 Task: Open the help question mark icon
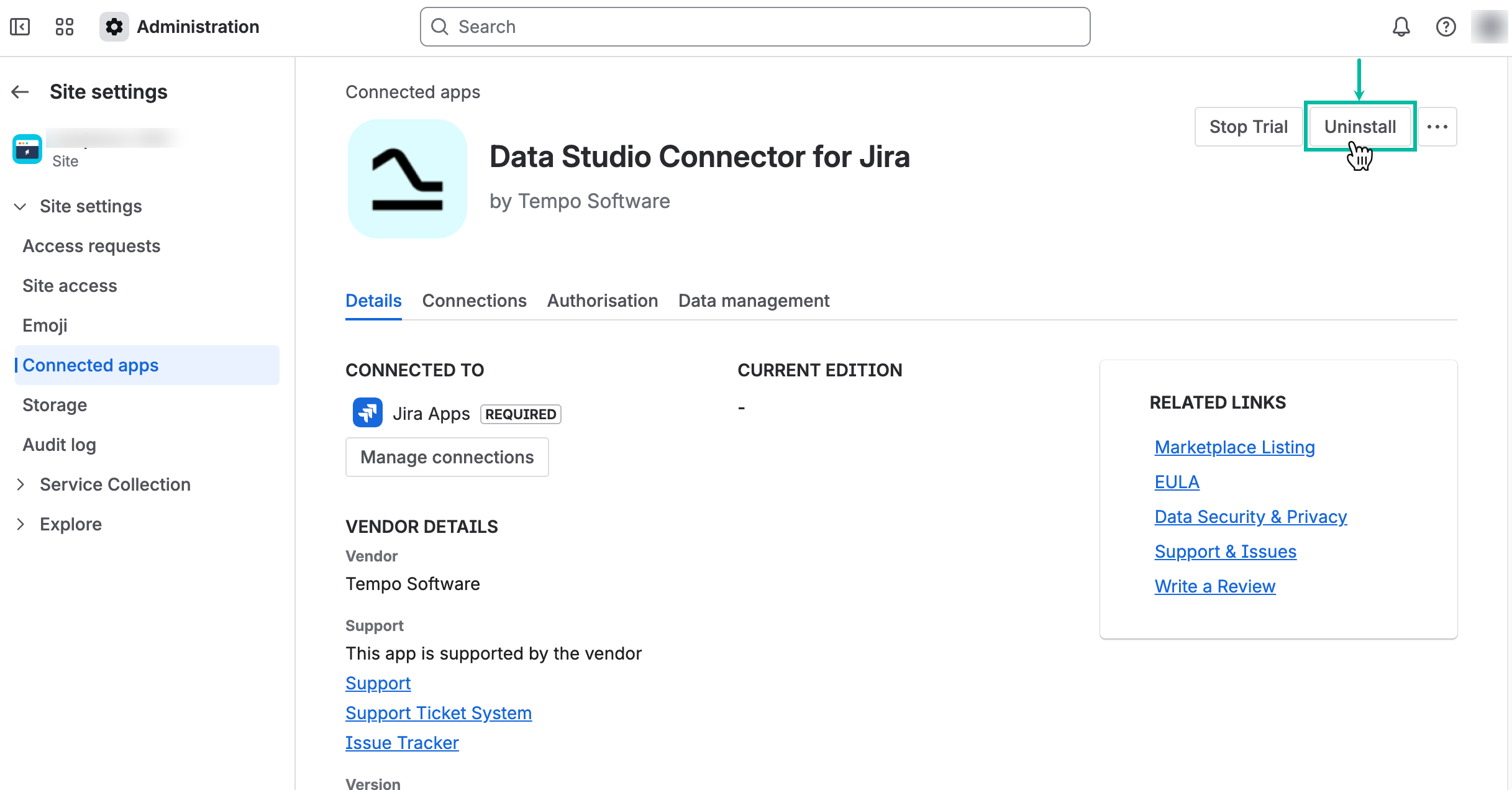click(1446, 27)
